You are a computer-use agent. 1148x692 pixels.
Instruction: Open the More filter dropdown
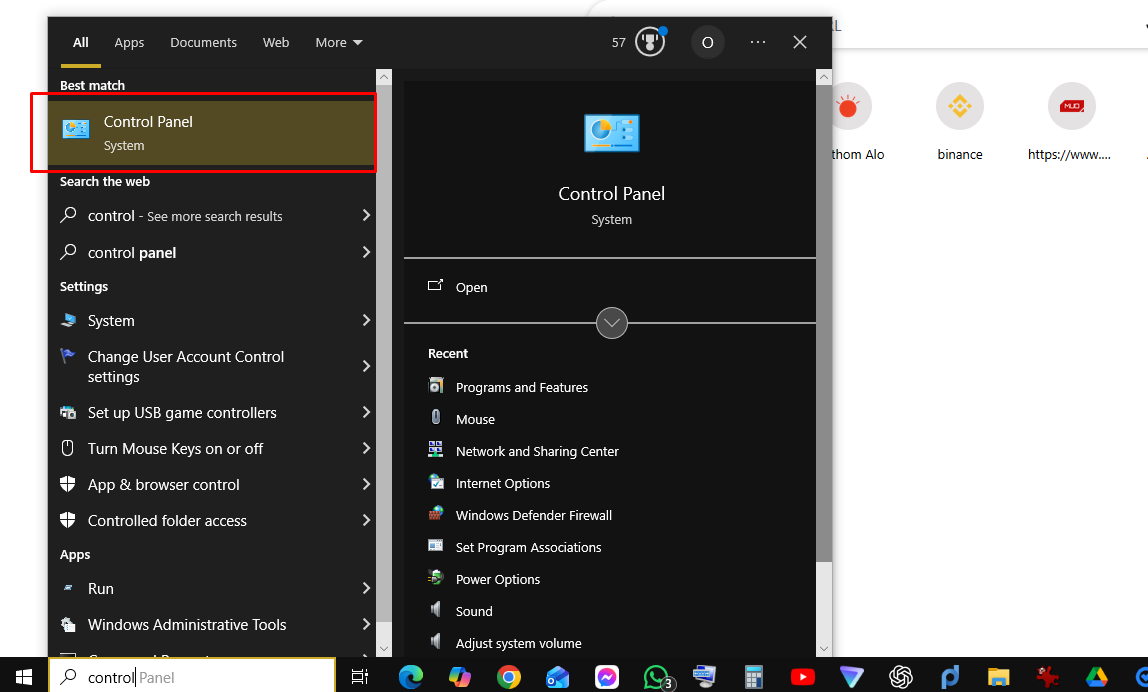(x=339, y=43)
